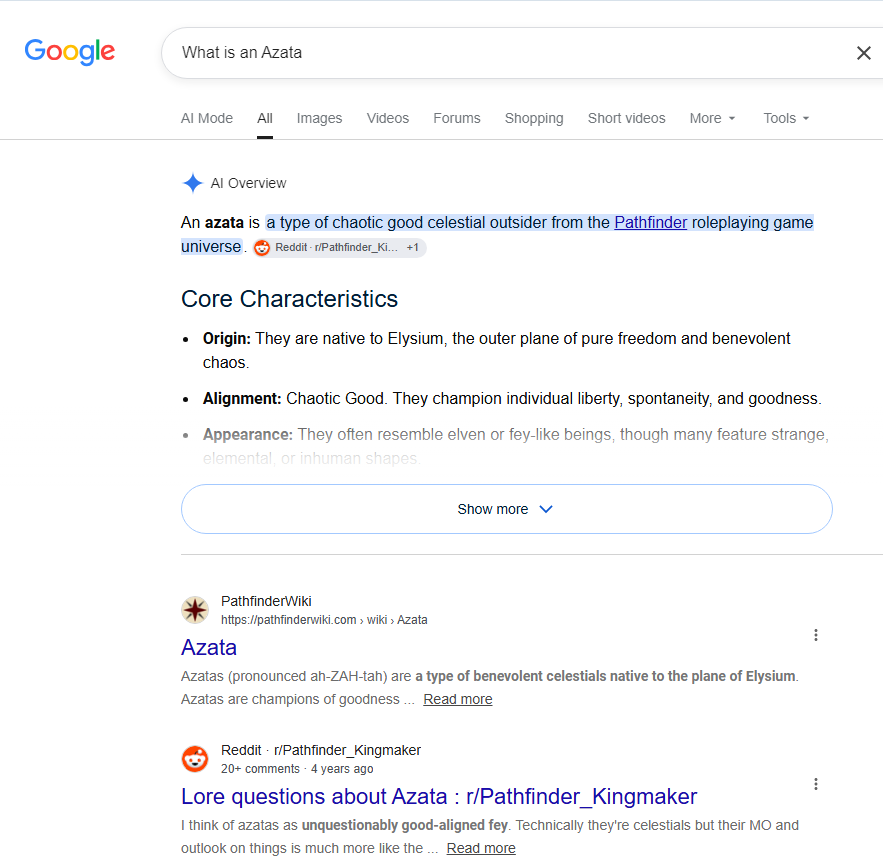Click Read more on Reddit snippet
Viewport: 883px width, 858px height.
(x=481, y=848)
